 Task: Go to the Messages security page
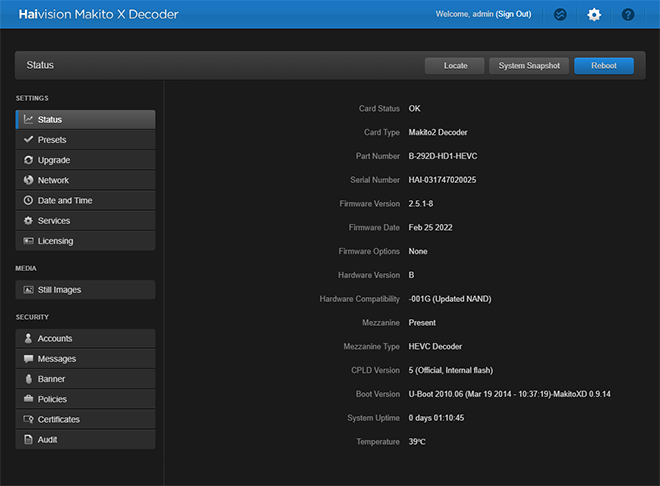pos(56,359)
